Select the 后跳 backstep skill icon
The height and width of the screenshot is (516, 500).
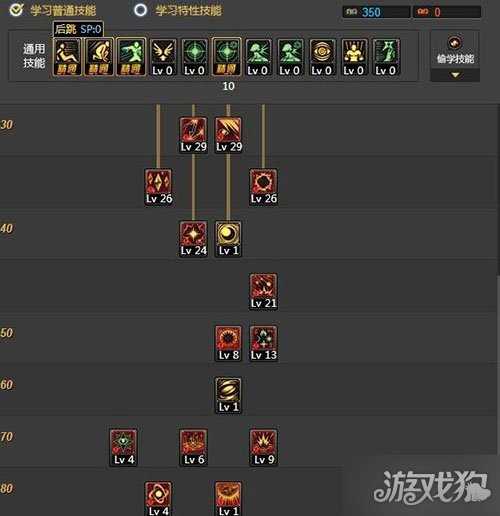pyautogui.click(x=67, y=57)
